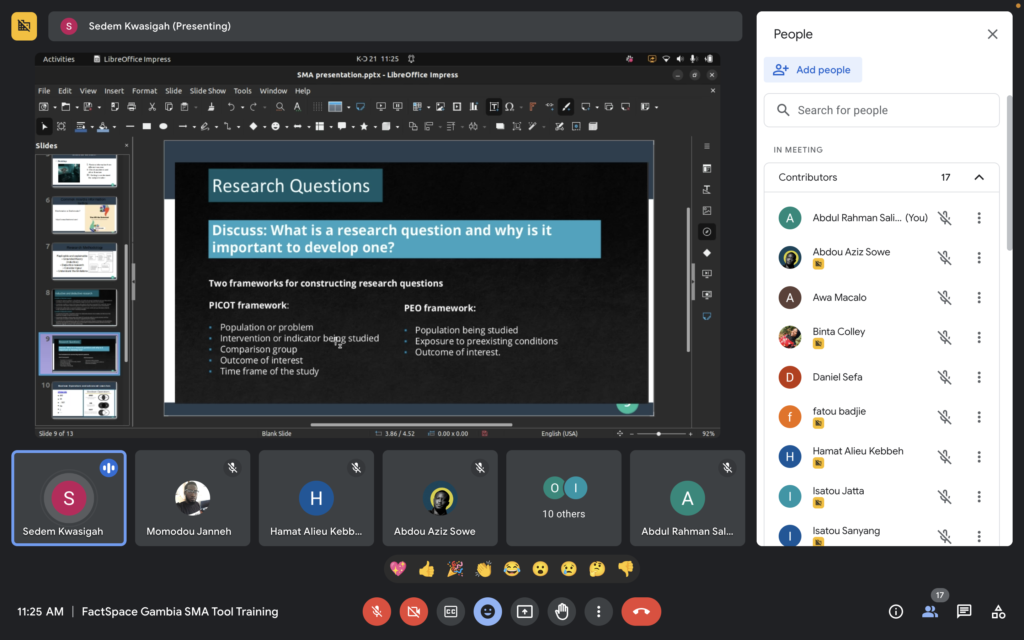1024x640 pixels.
Task: Open chat with everyone icon
Action: (964, 612)
